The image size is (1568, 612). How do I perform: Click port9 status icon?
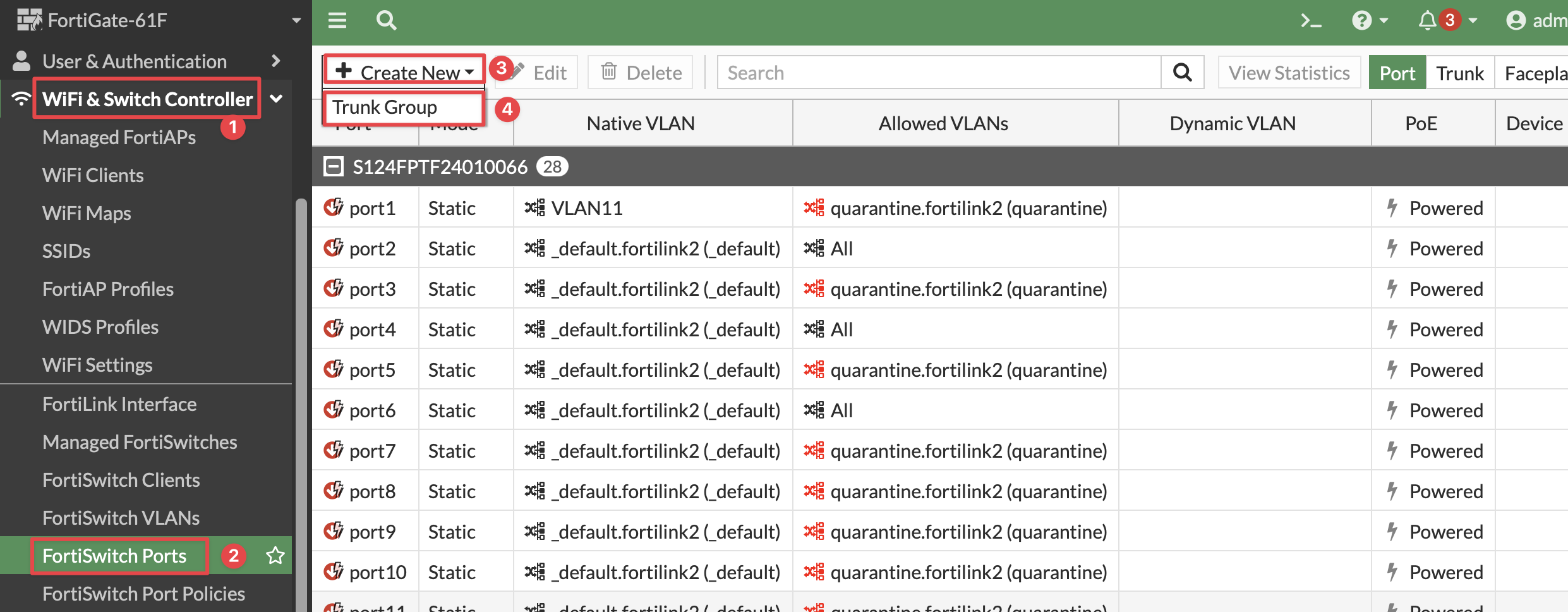coord(334,530)
